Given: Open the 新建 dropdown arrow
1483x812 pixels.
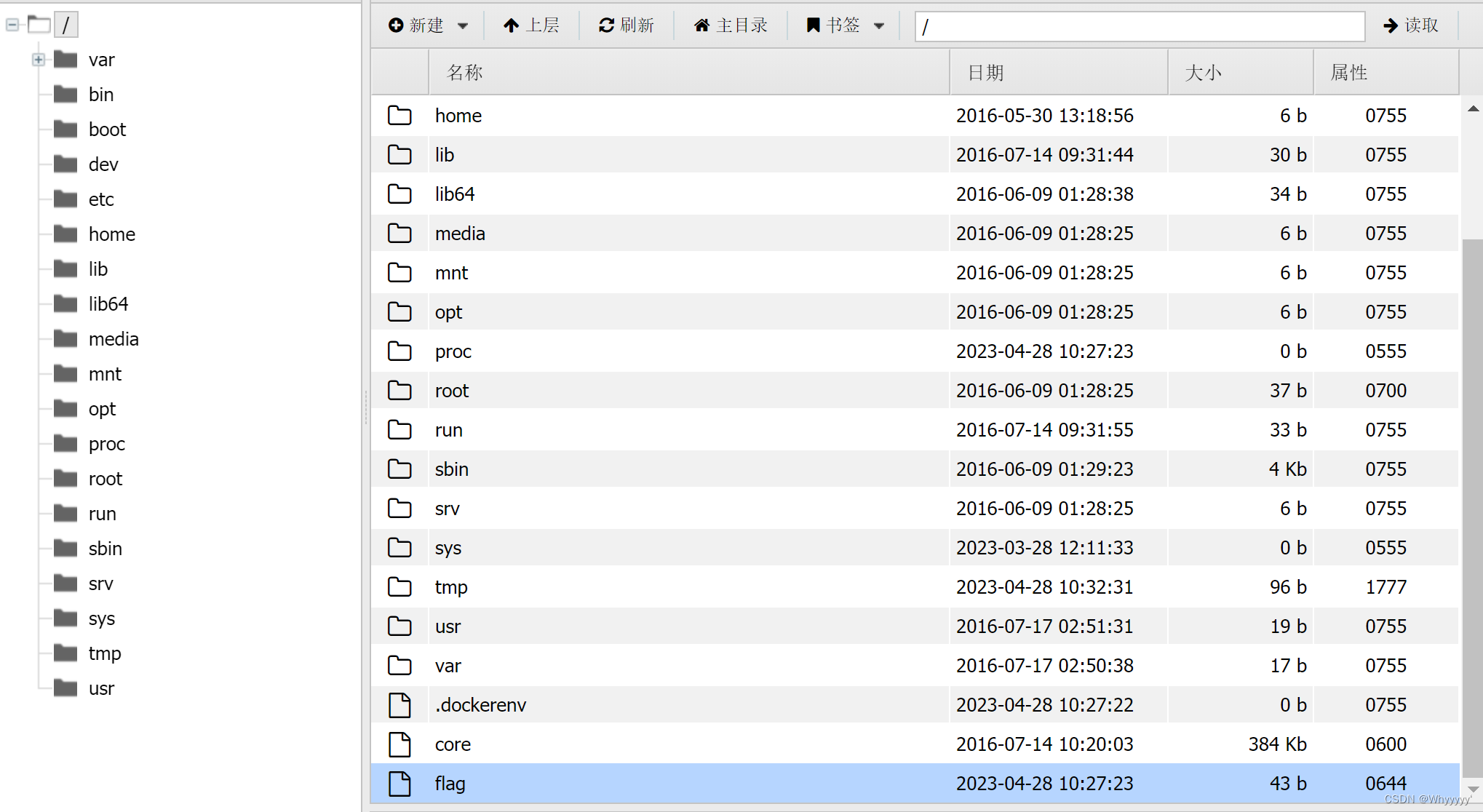Looking at the screenshot, I should pos(463,26).
